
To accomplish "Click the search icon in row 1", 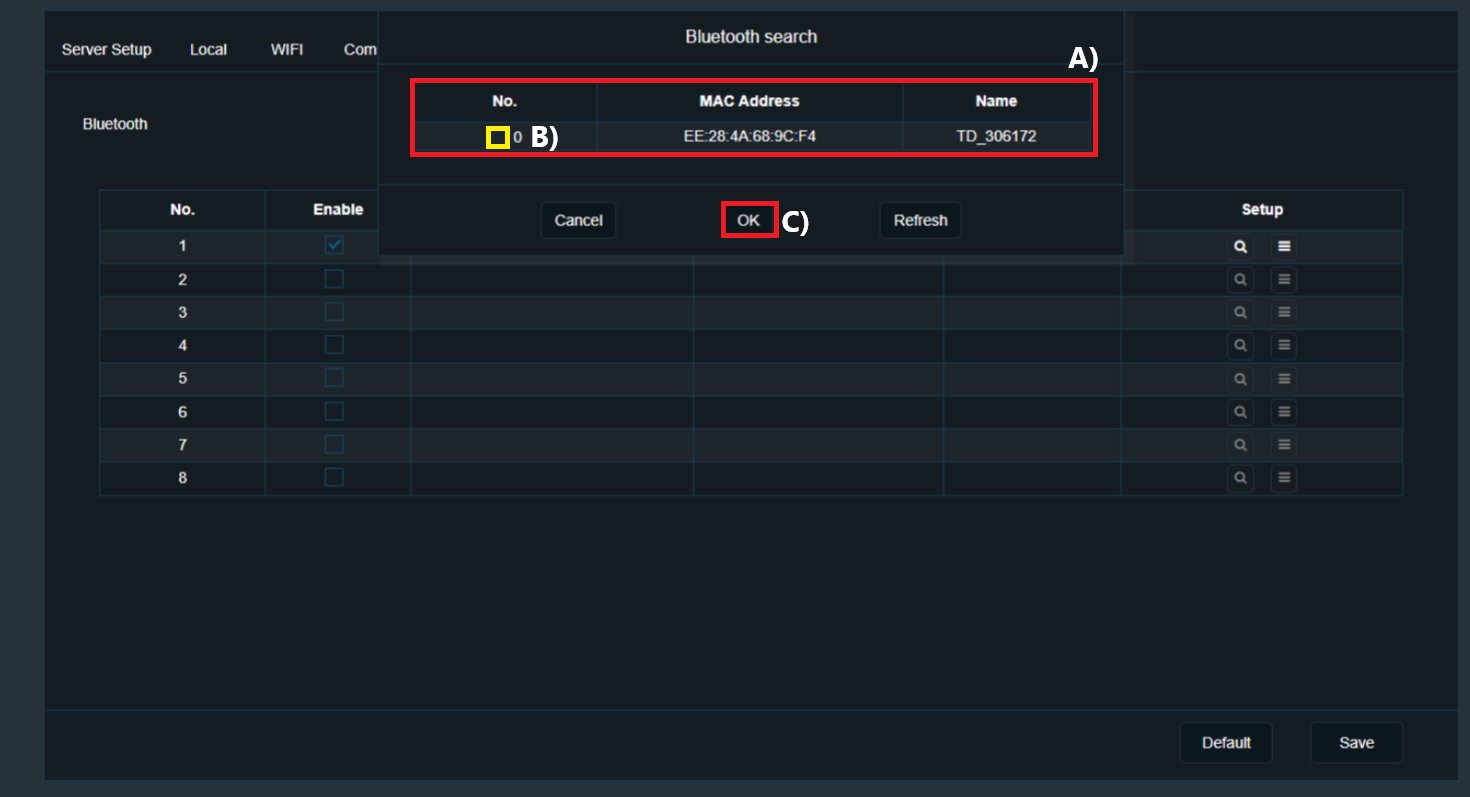I will pos(1240,246).
